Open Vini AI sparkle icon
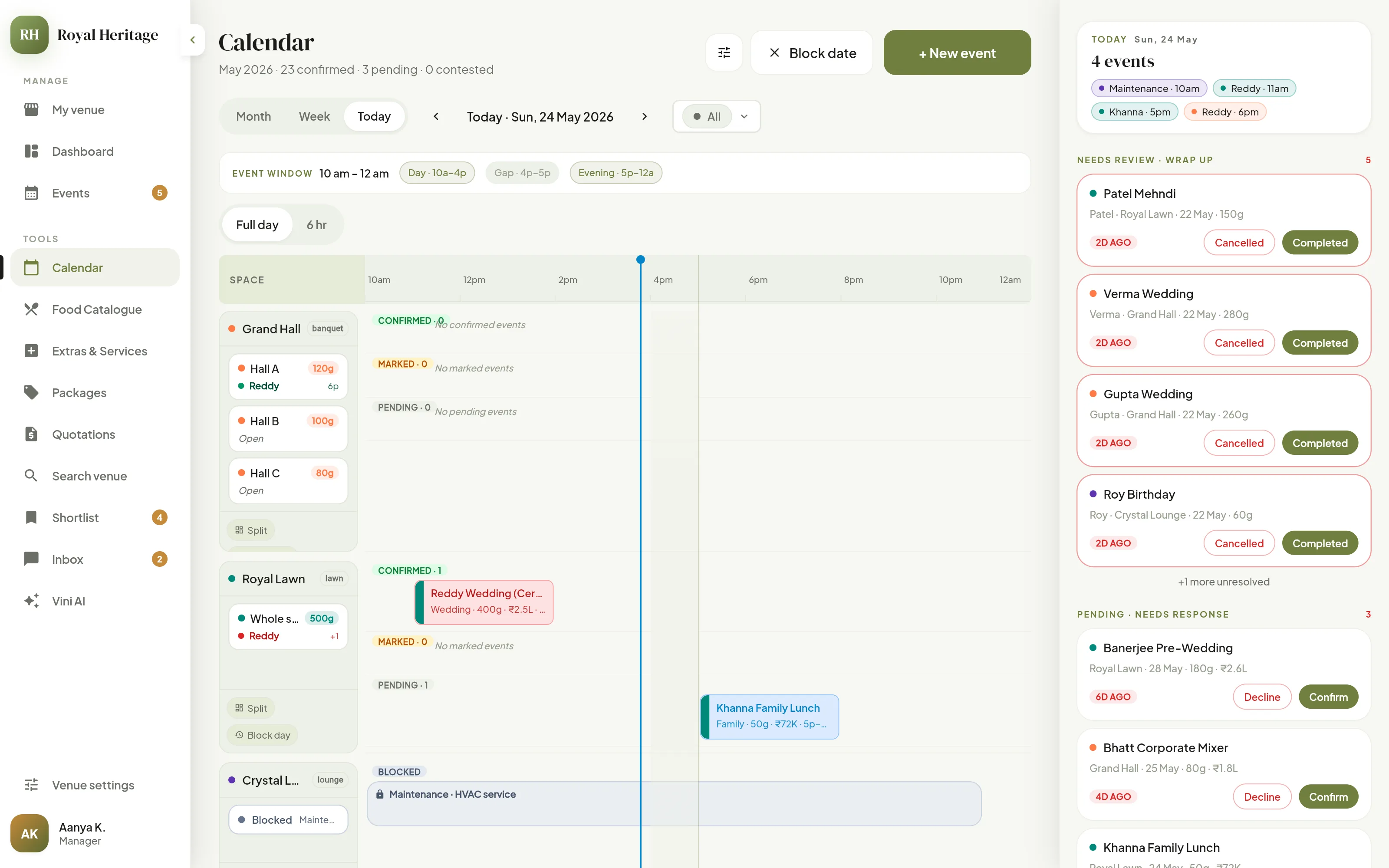1389x868 pixels. coord(32,601)
